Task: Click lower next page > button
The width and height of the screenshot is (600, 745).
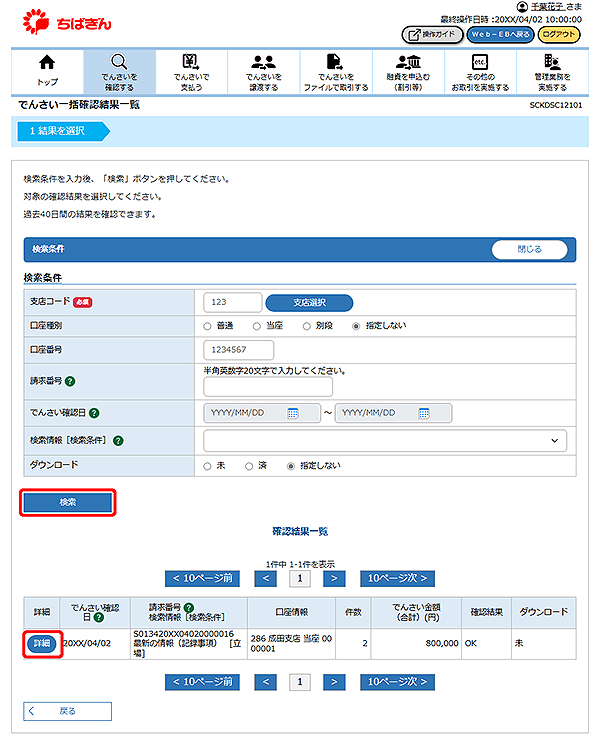Action: [334, 682]
